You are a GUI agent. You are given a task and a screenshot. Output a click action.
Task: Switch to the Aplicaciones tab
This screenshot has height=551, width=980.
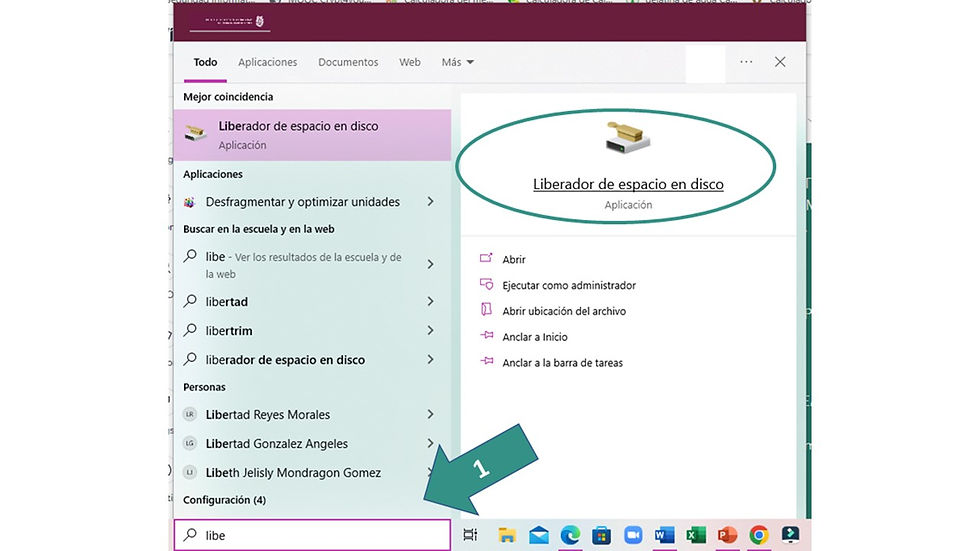coord(268,62)
